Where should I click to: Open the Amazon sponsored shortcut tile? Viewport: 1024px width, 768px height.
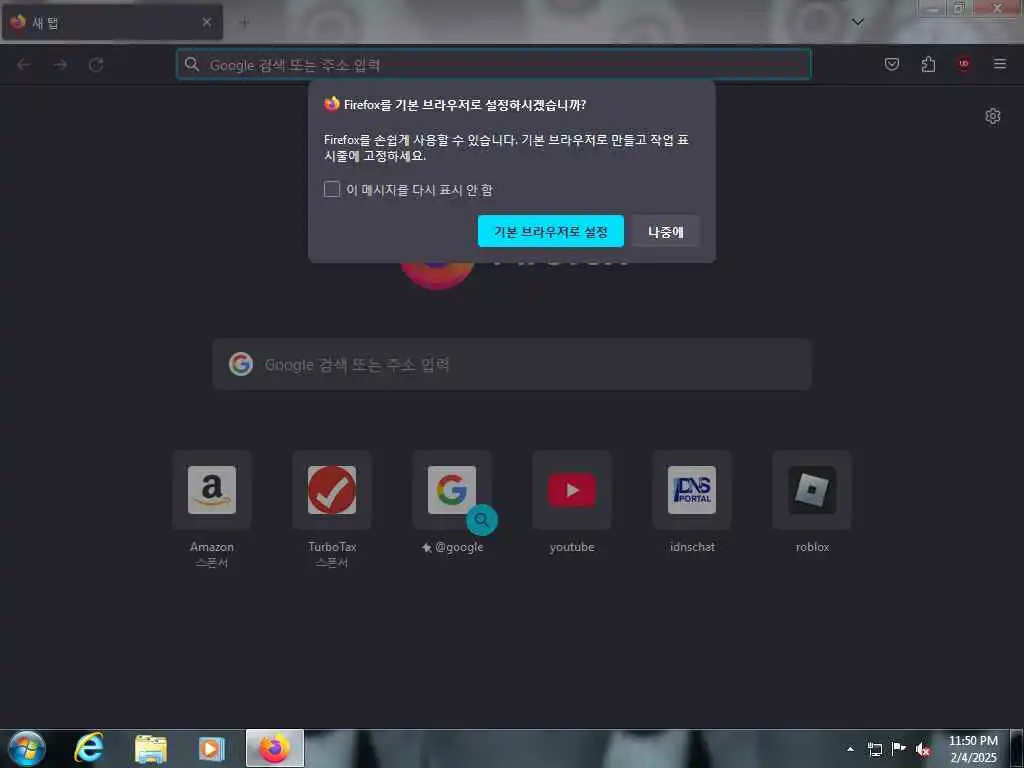point(212,490)
